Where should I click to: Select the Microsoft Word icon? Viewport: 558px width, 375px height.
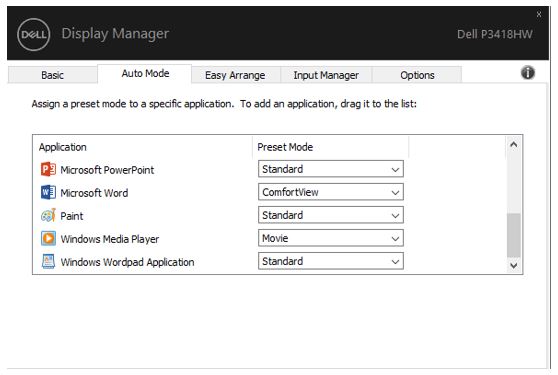pos(48,192)
